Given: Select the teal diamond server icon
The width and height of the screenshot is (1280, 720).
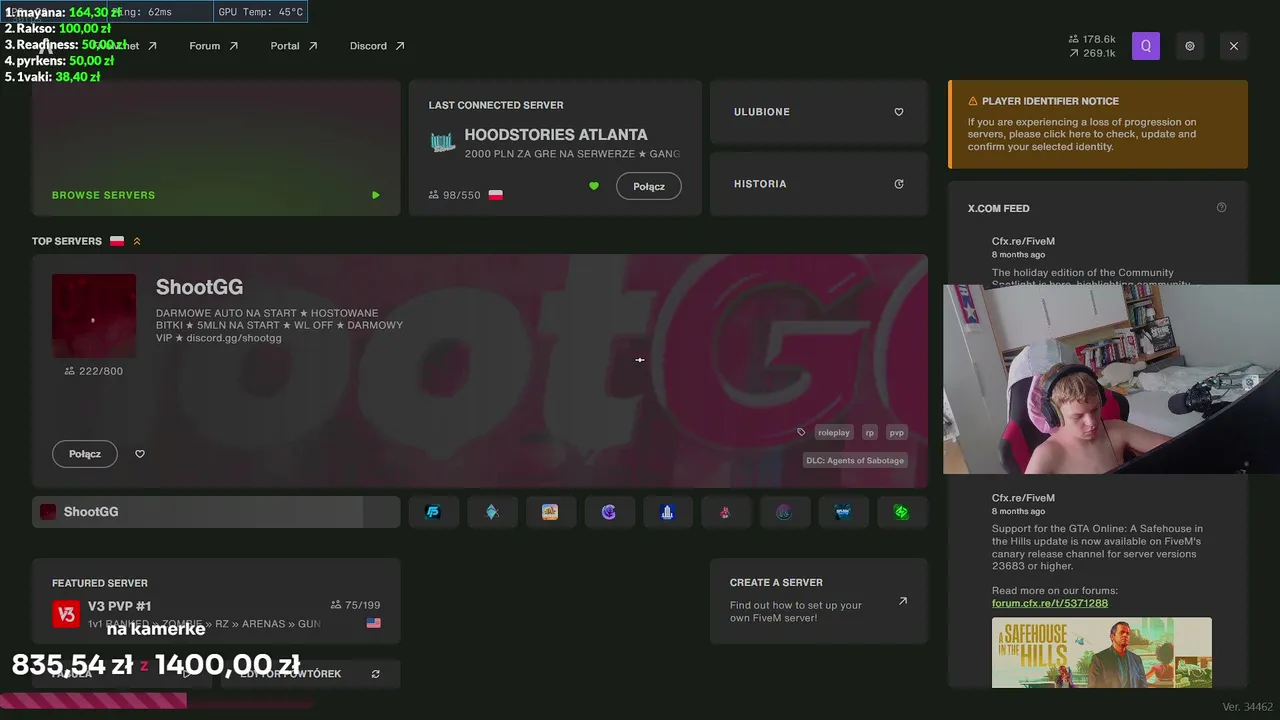Looking at the screenshot, I should [492, 512].
